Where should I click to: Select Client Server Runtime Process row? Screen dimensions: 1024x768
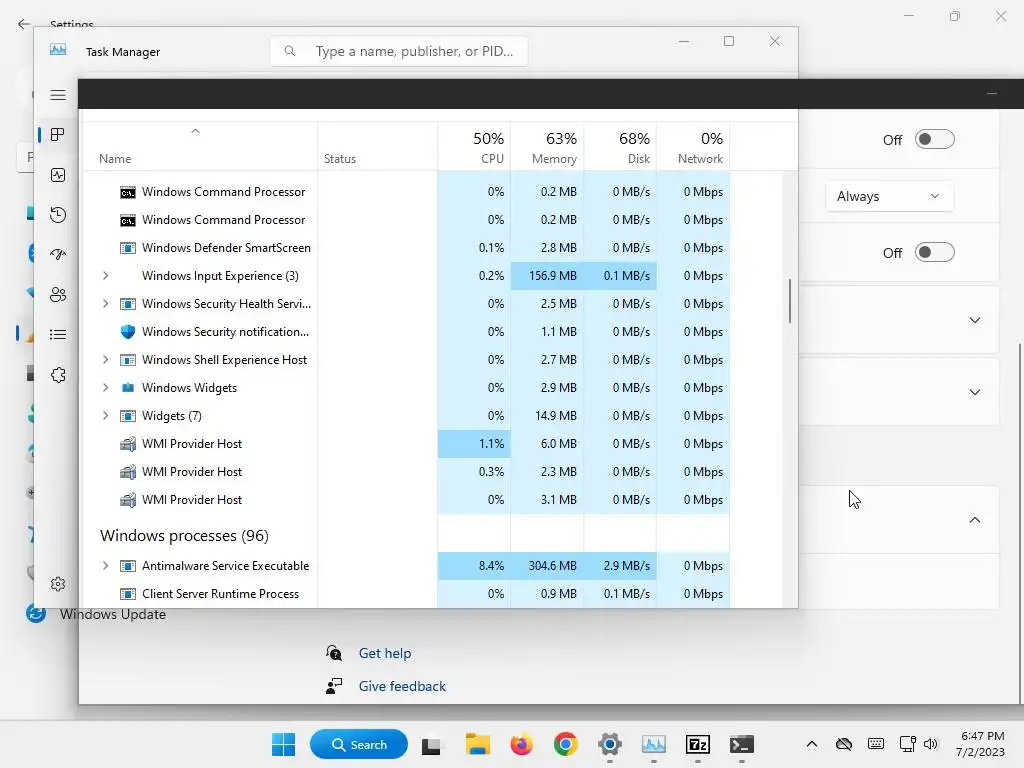[x=406, y=594]
